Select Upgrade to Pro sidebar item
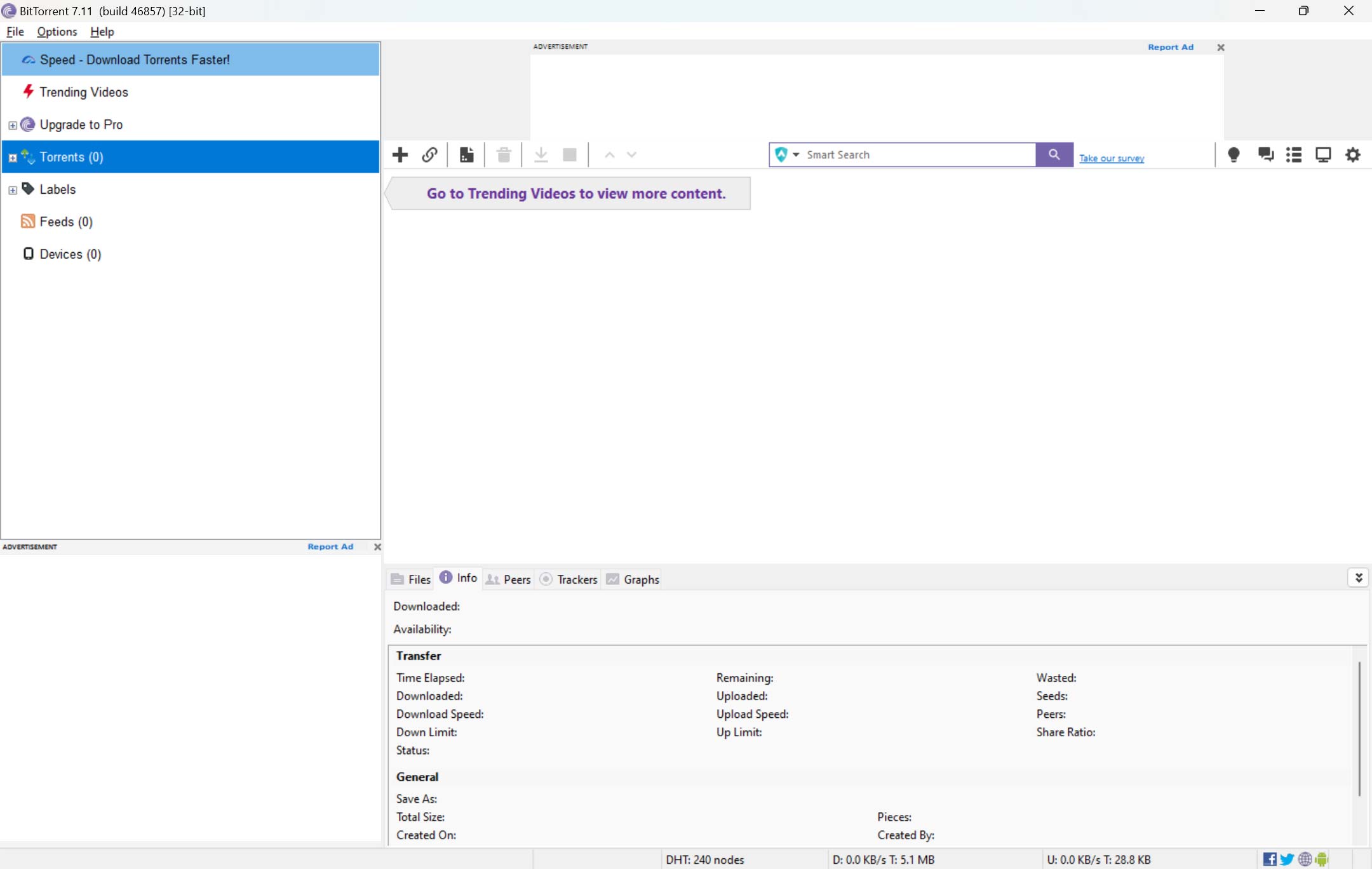 coord(191,125)
